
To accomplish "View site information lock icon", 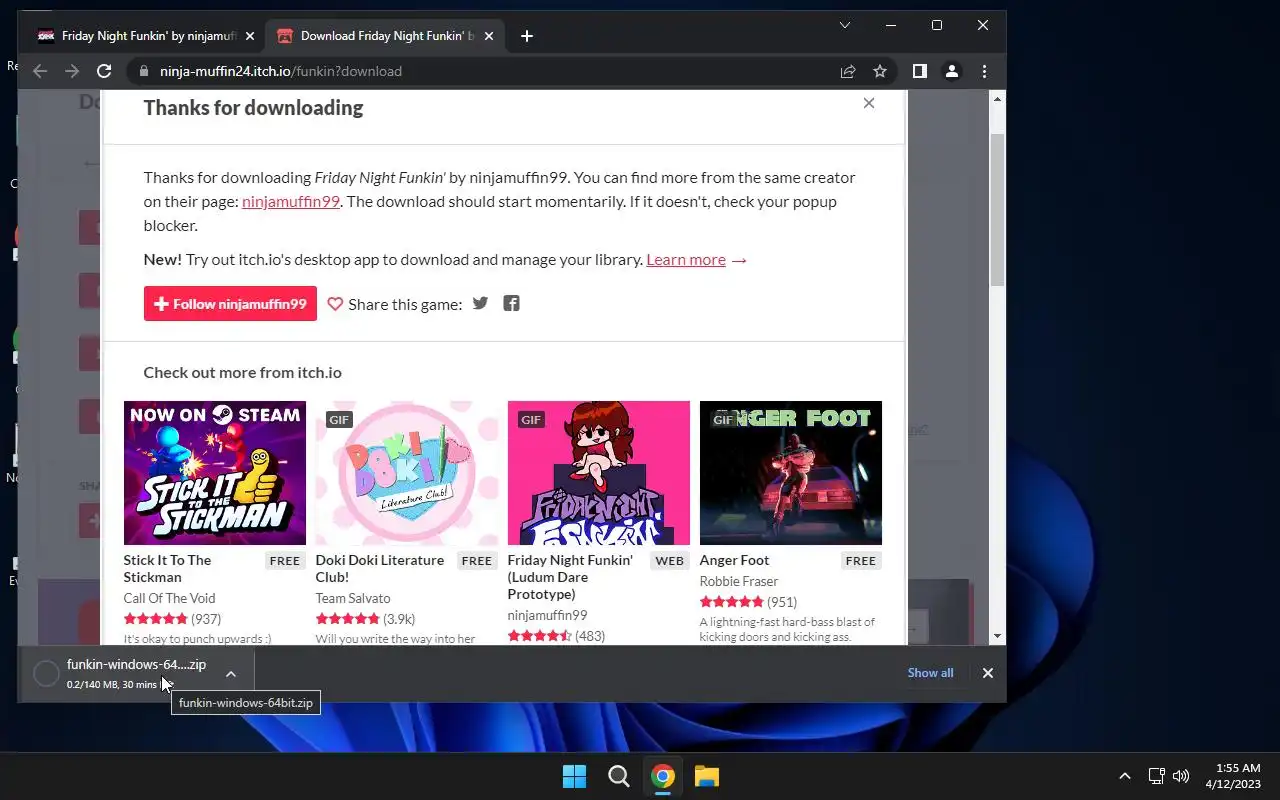I will click(x=143, y=71).
